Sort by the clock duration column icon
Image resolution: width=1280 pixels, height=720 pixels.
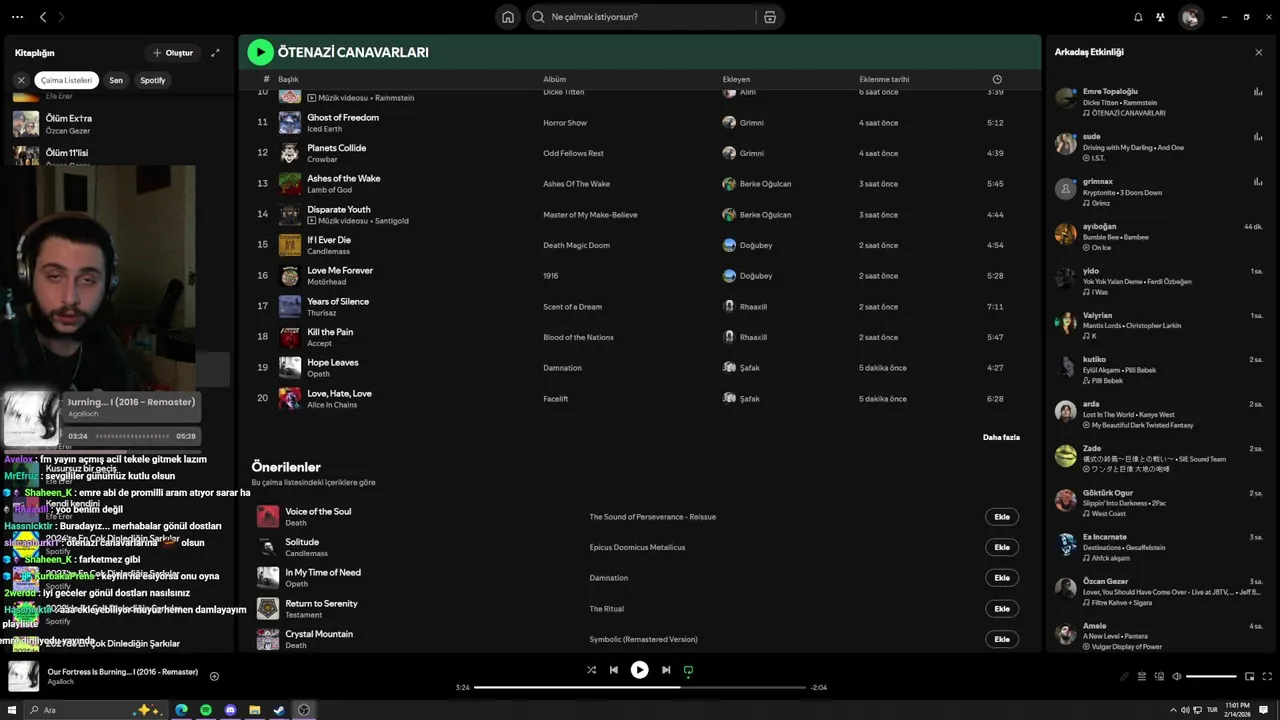[997, 79]
